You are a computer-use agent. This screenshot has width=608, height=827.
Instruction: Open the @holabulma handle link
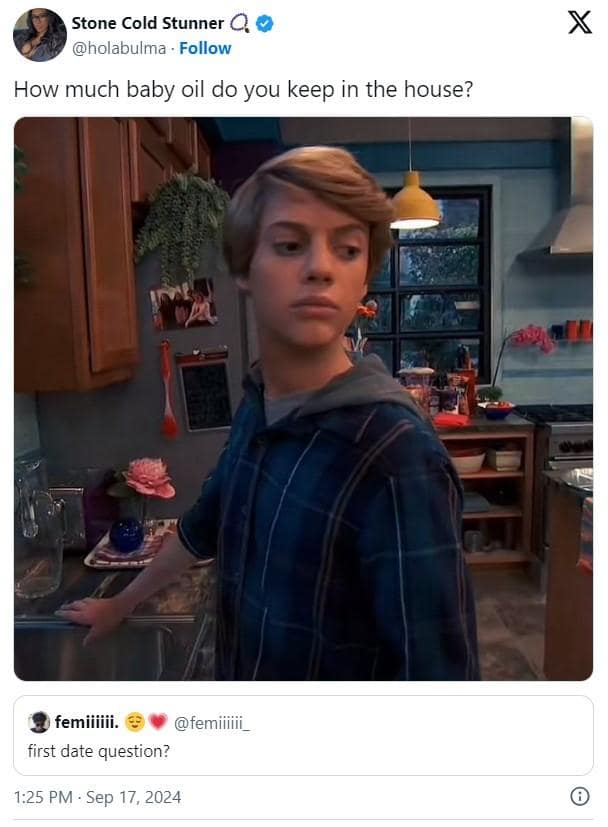[x=119, y=49]
